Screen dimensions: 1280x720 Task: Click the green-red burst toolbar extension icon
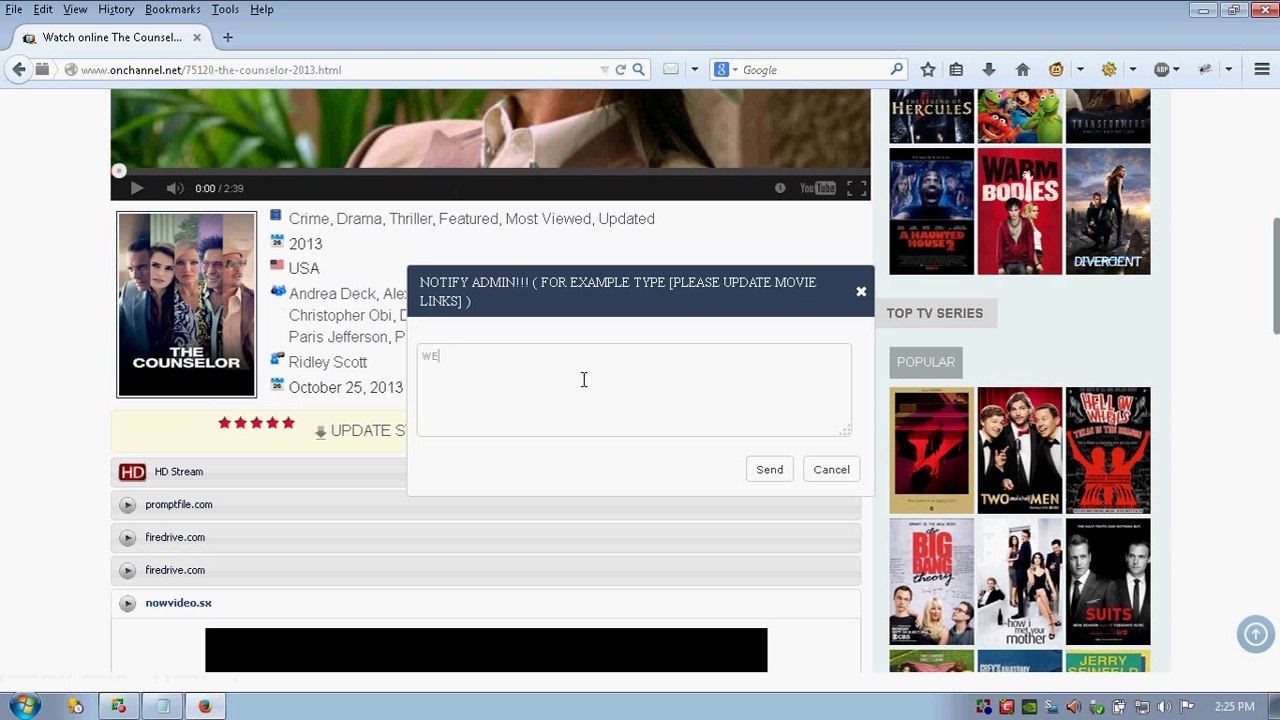pos(1109,69)
